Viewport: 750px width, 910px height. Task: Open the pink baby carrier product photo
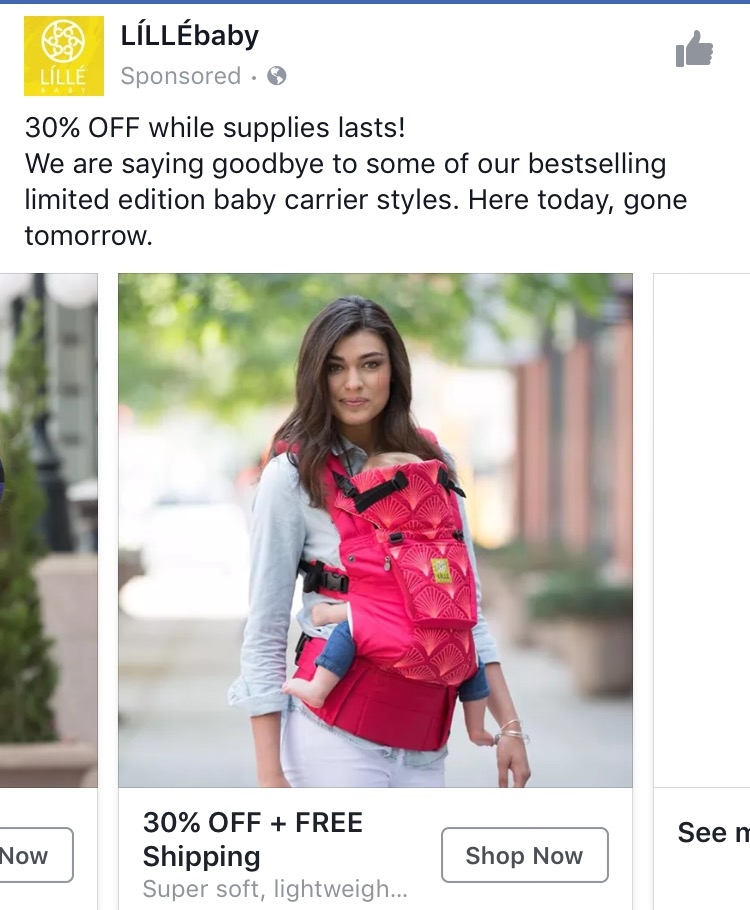(375, 530)
